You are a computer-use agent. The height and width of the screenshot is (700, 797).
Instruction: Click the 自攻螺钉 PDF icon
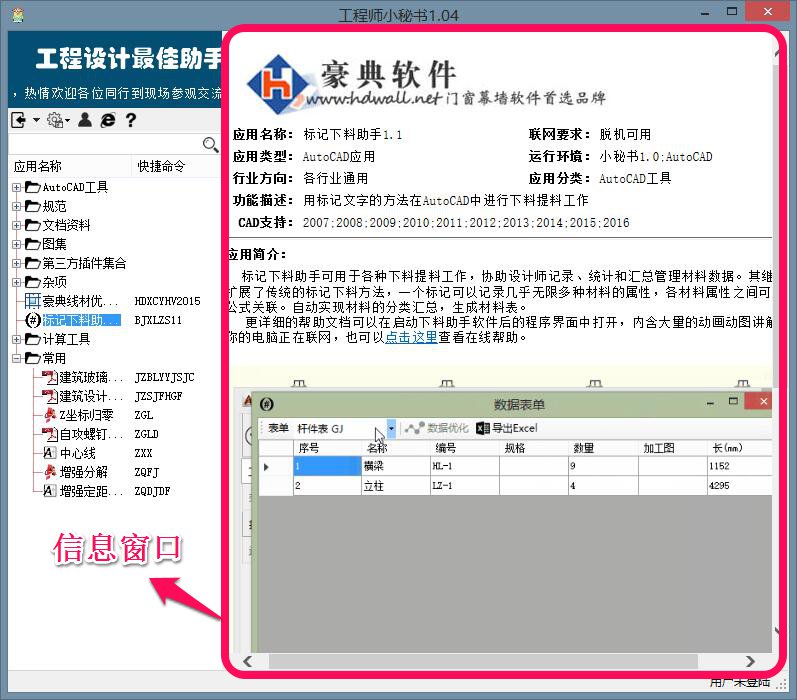[49, 434]
